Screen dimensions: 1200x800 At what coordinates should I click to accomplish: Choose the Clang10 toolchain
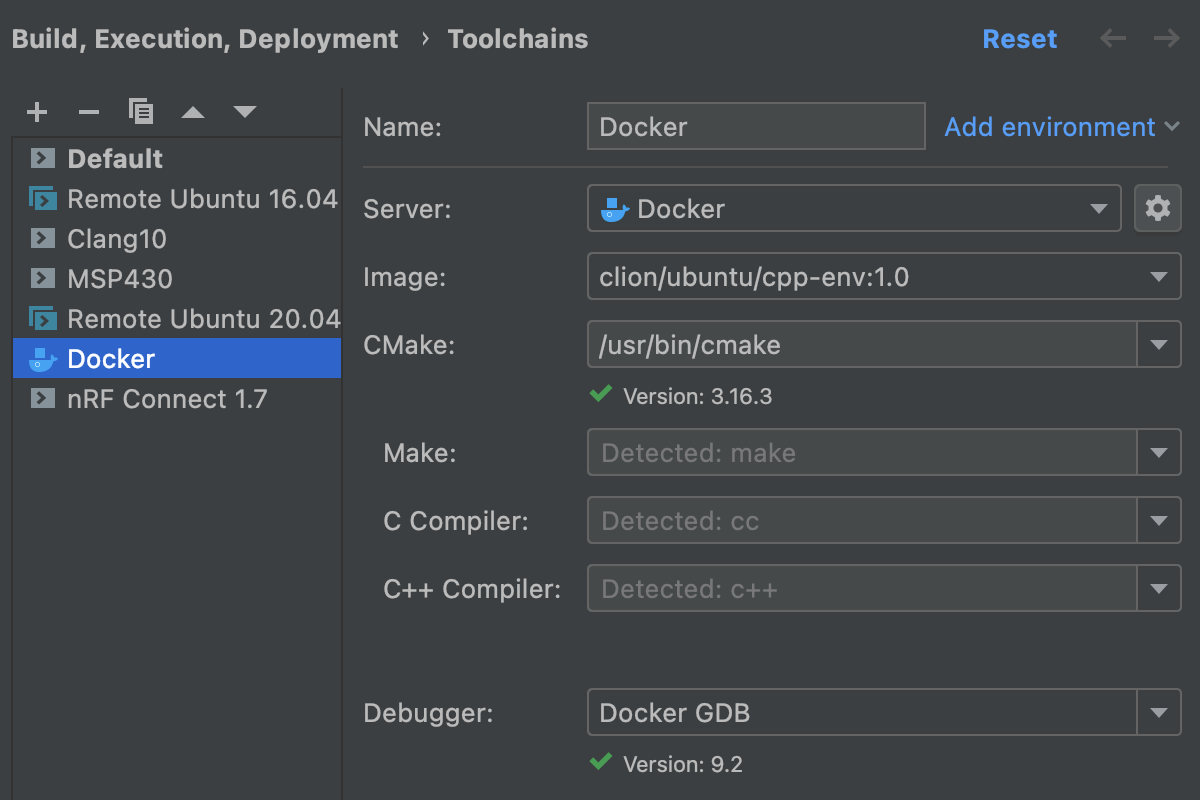[x=116, y=239]
